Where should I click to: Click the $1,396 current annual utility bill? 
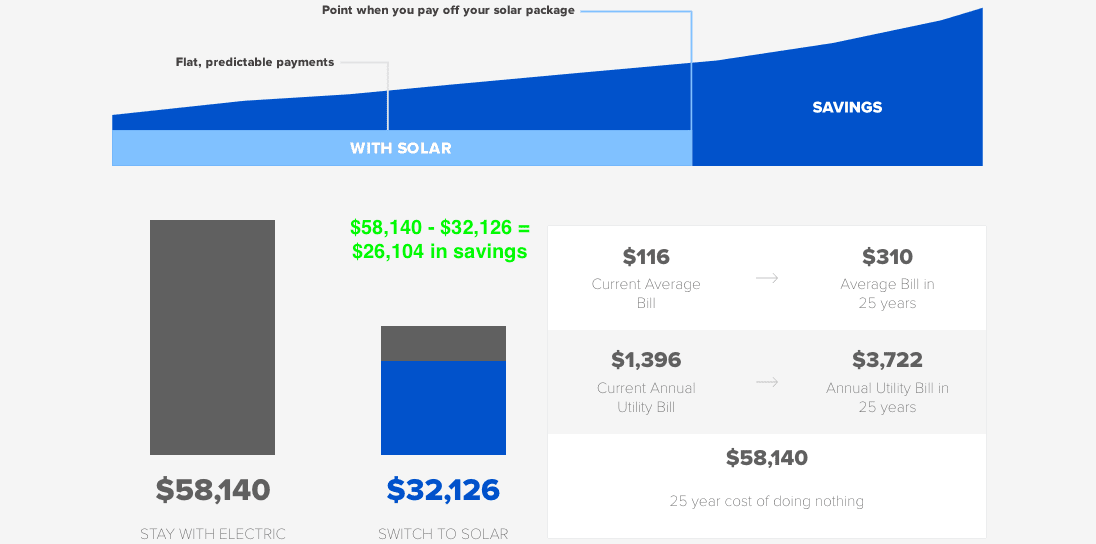(646, 360)
